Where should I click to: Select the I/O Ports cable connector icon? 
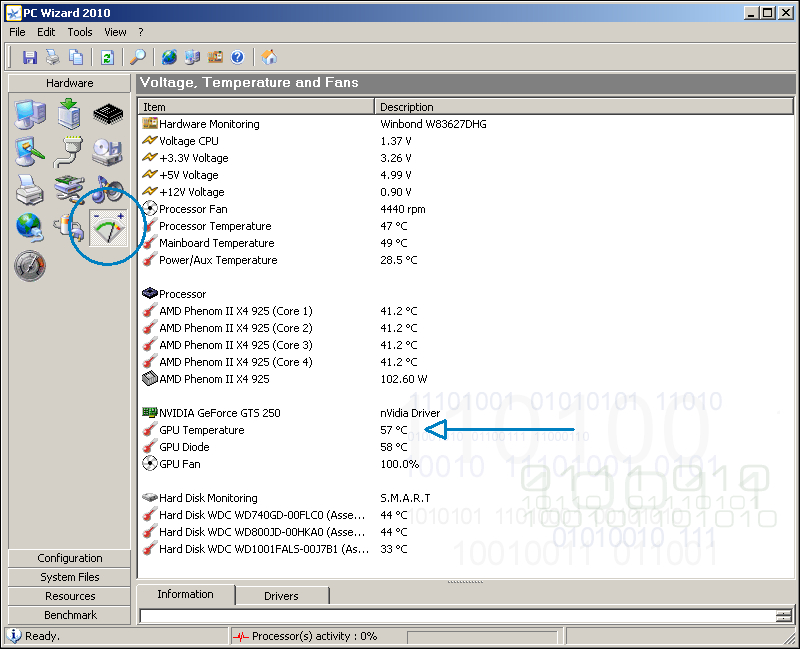click(69, 152)
